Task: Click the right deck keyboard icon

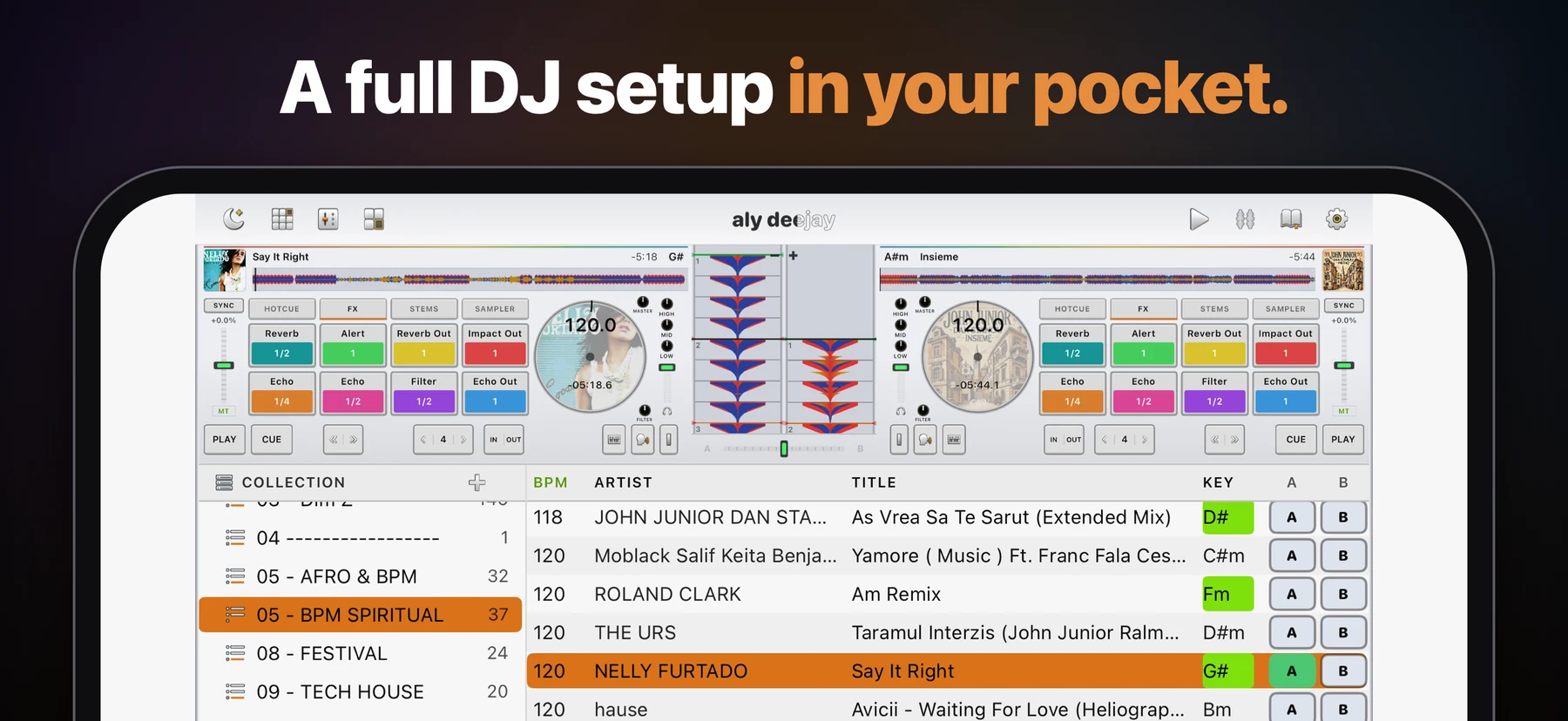Action: pos(954,440)
